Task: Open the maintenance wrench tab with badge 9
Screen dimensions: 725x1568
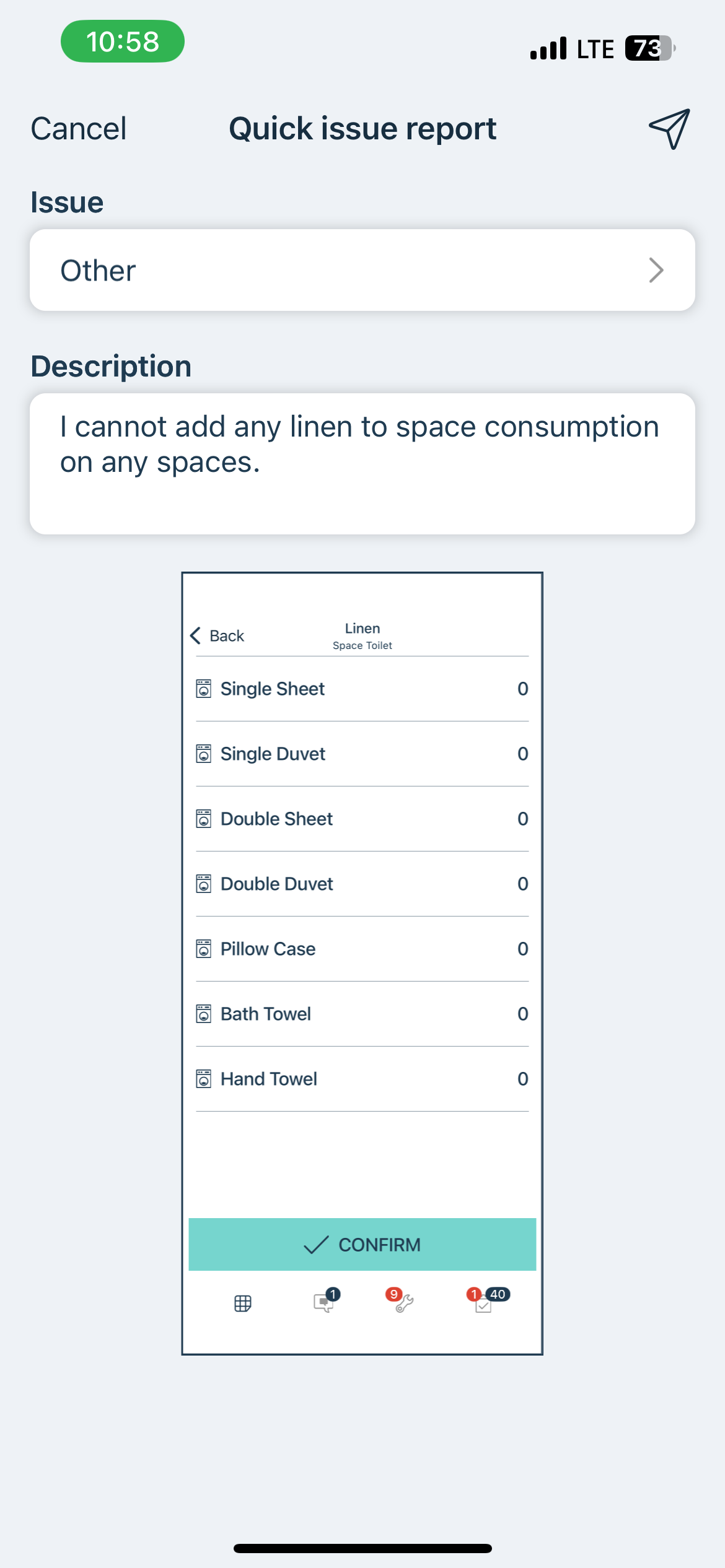Action: pos(400,1300)
